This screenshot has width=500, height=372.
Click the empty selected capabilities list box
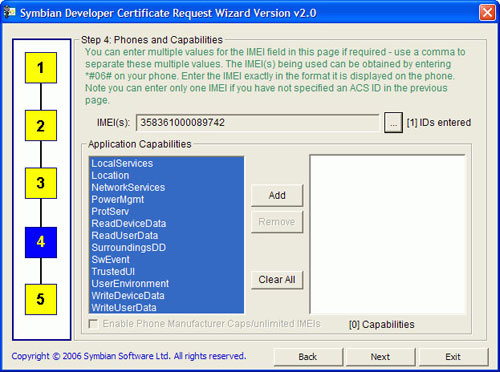coord(387,234)
